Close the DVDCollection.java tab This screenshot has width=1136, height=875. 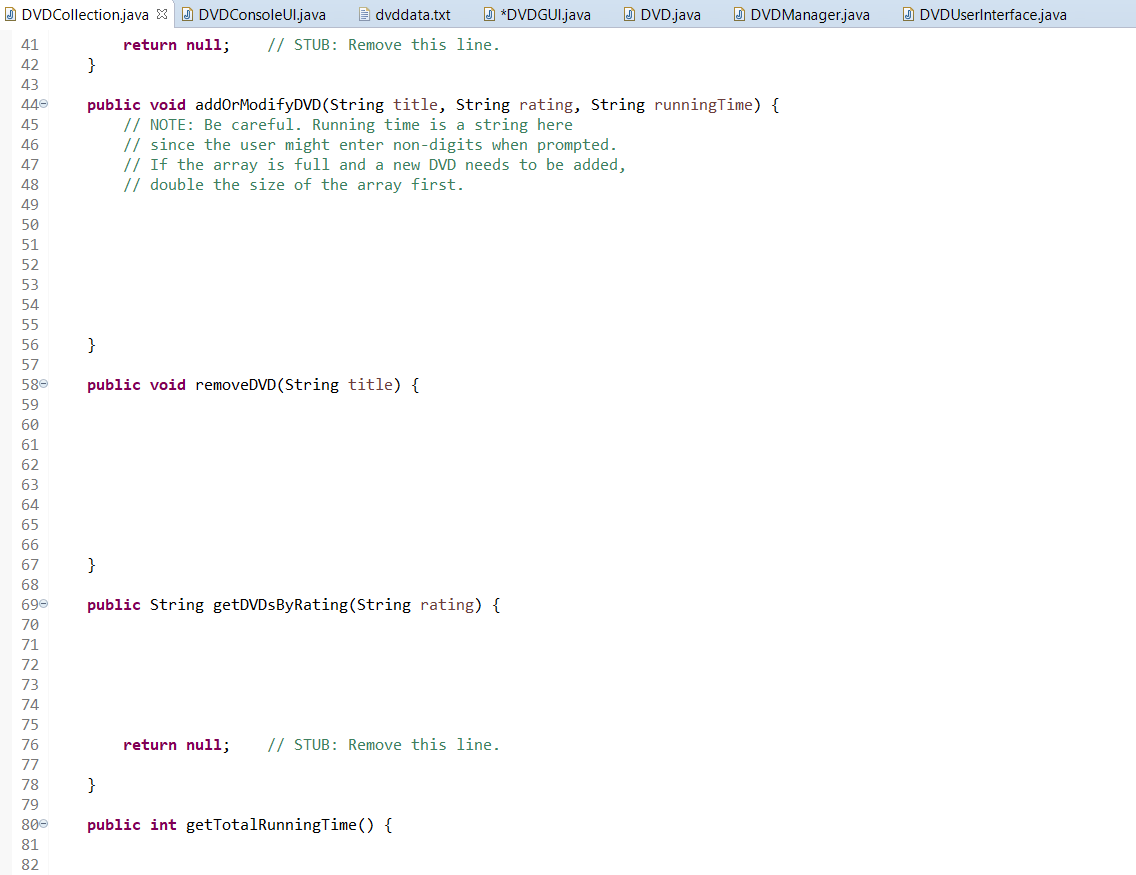164,15
